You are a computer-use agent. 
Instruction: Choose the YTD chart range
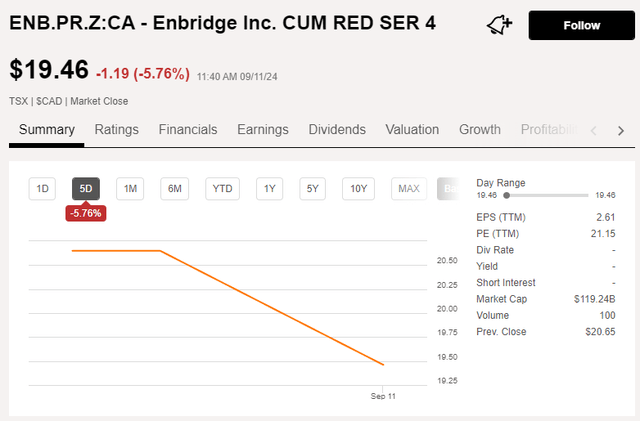coord(223,188)
